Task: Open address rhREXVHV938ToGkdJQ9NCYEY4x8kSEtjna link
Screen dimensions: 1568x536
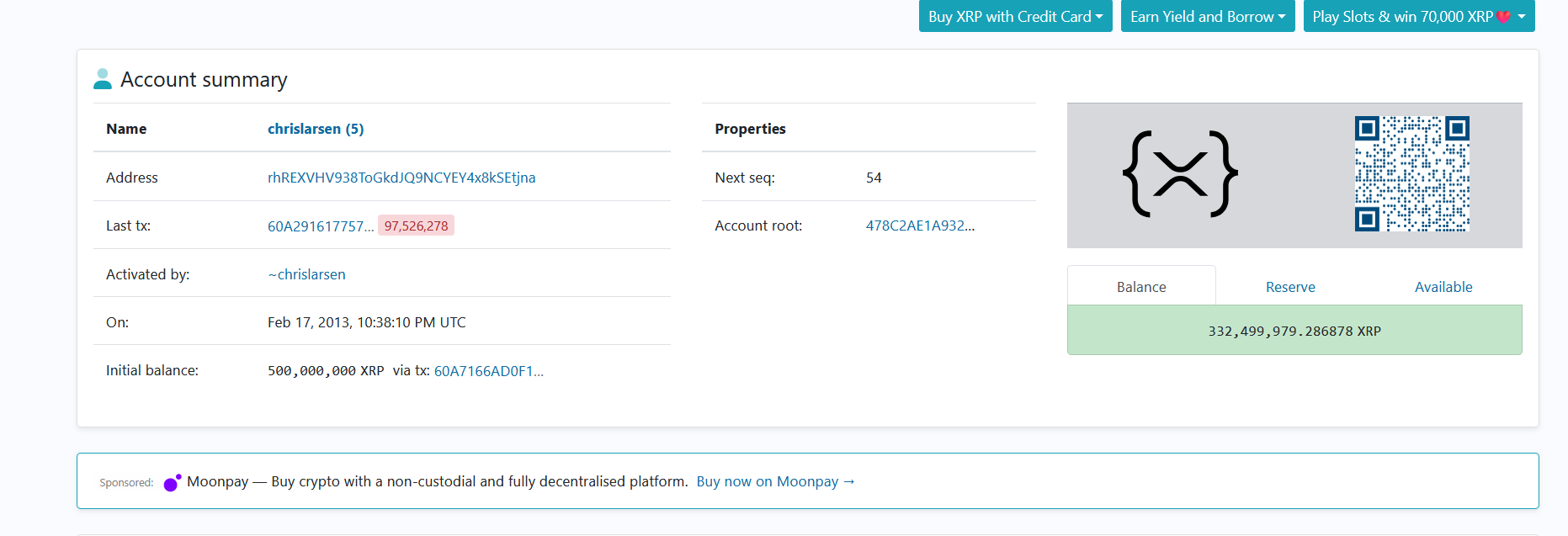Action: coord(401,178)
